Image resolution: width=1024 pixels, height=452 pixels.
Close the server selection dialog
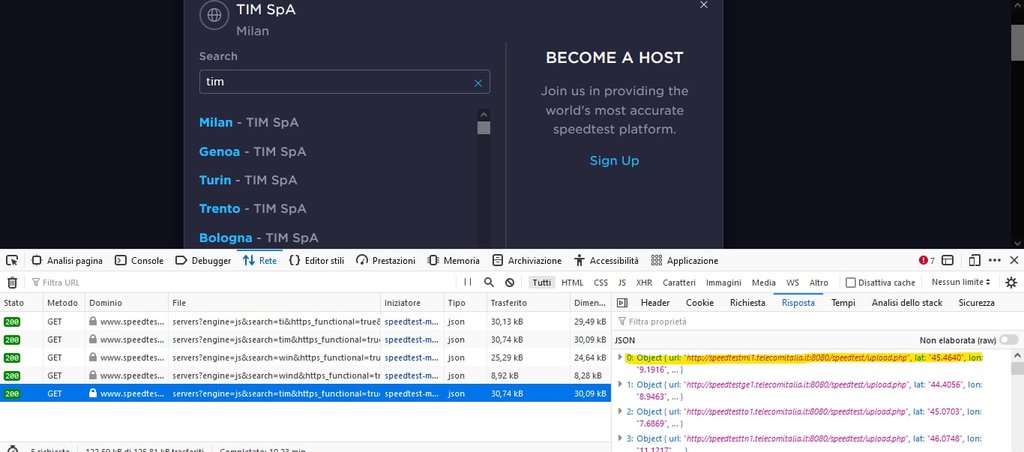[703, 5]
